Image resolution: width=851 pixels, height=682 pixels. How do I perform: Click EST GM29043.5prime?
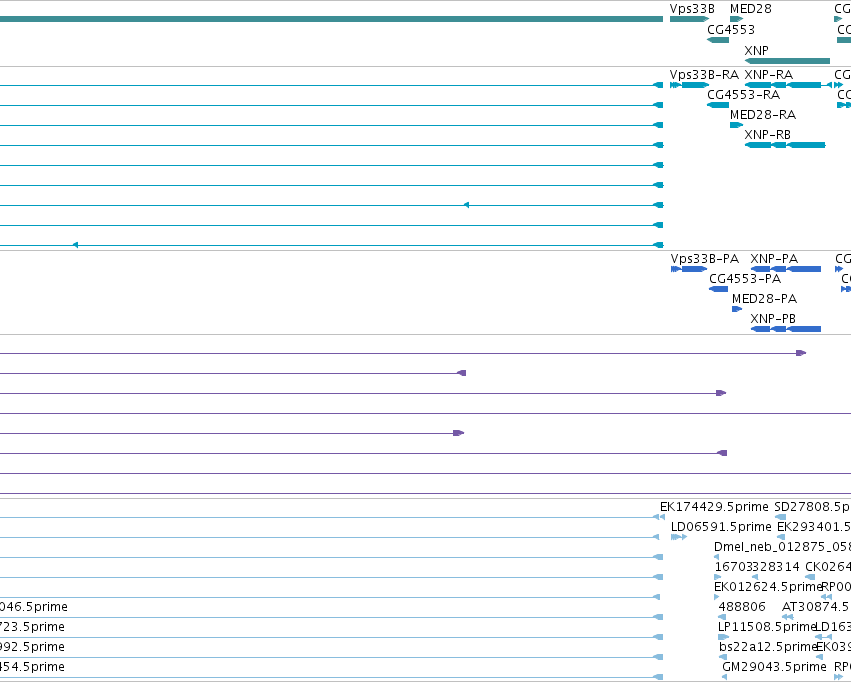coord(774,667)
